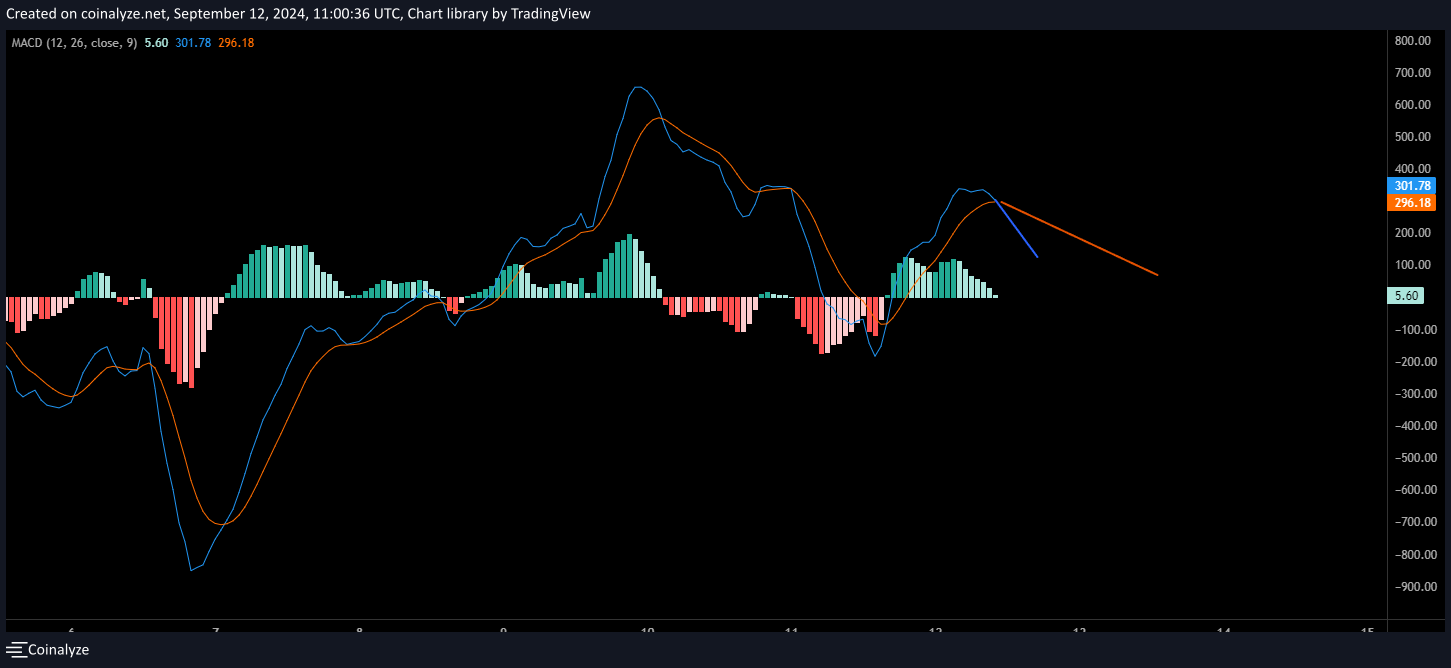Click the date label 14 on time axis
Image resolution: width=1451 pixels, height=668 pixels.
(1223, 630)
